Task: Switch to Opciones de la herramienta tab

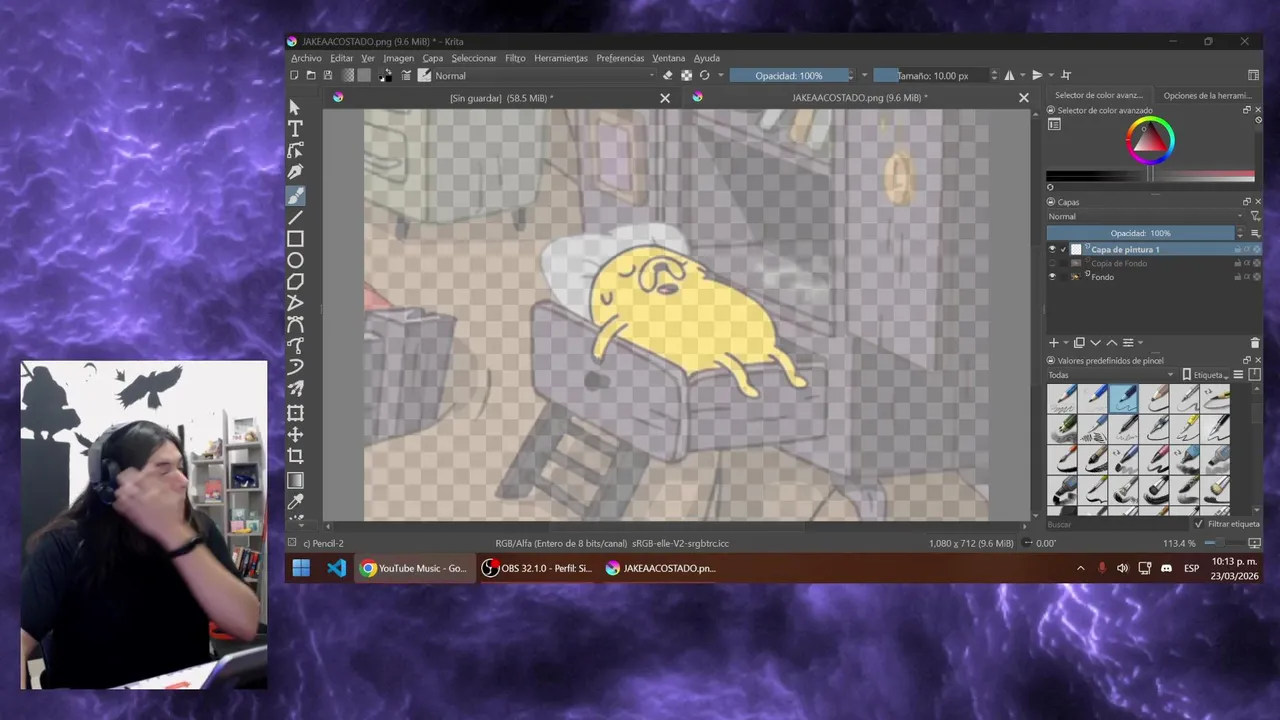Action: 1207,95
